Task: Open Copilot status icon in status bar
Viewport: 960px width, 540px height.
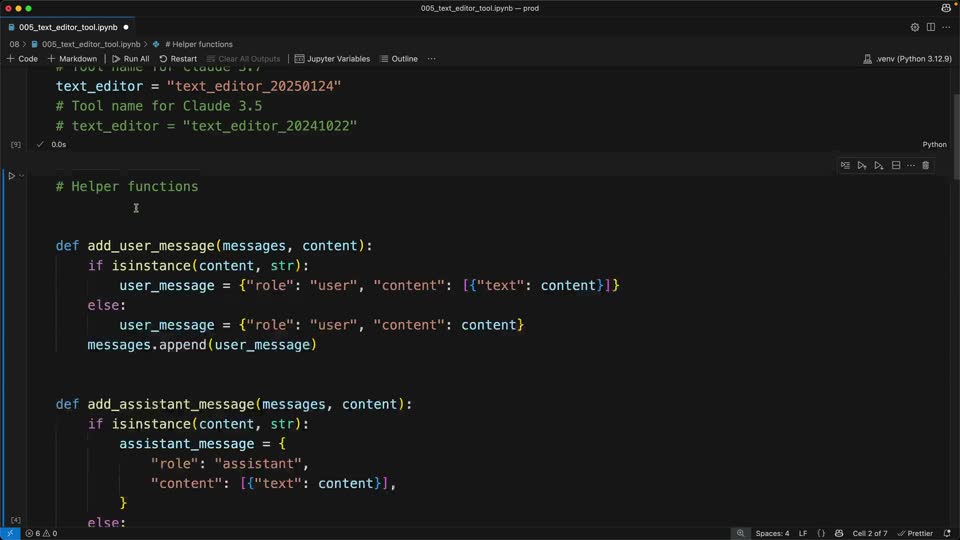Action: point(839,533)
